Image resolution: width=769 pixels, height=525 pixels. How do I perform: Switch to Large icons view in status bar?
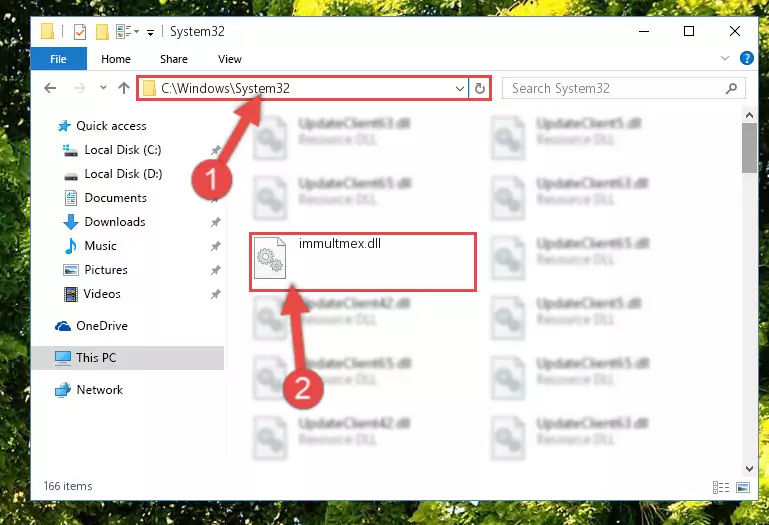(743, 488)
